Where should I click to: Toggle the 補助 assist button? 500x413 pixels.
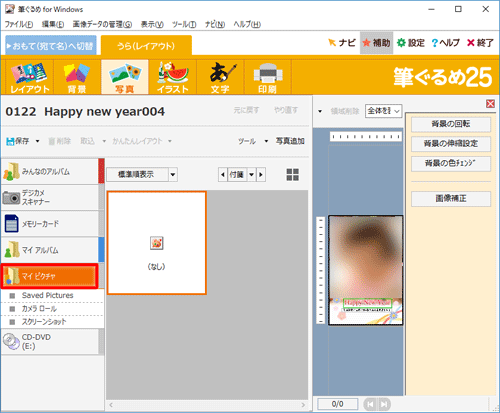pos(376,43)
